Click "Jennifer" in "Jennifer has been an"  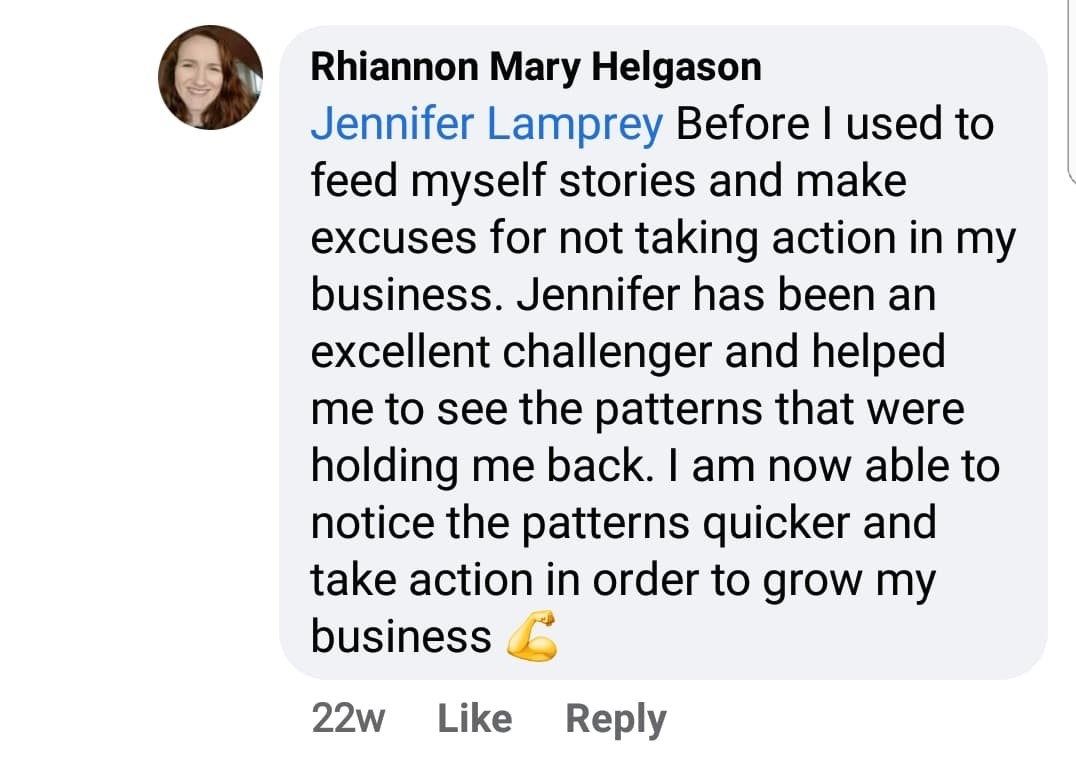[x=598, y=295]
